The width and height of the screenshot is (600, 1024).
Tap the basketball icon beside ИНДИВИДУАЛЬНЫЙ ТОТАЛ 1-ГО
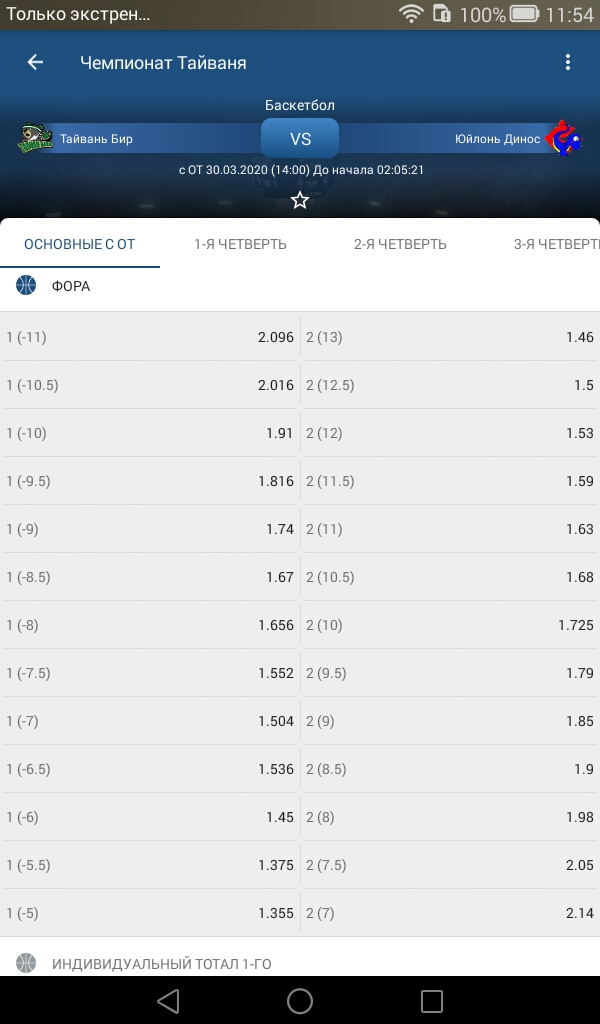26,963
